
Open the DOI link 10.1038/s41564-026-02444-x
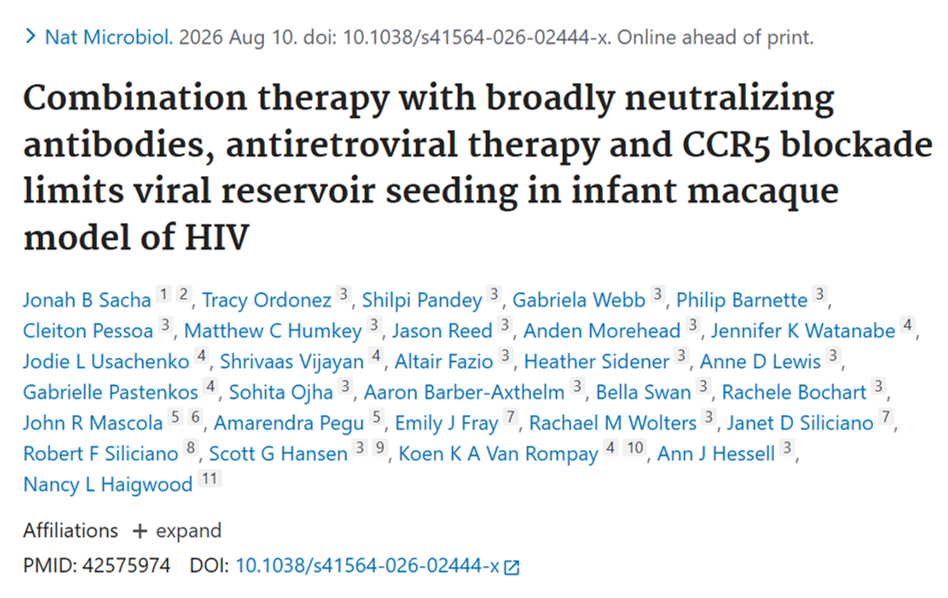367,565
